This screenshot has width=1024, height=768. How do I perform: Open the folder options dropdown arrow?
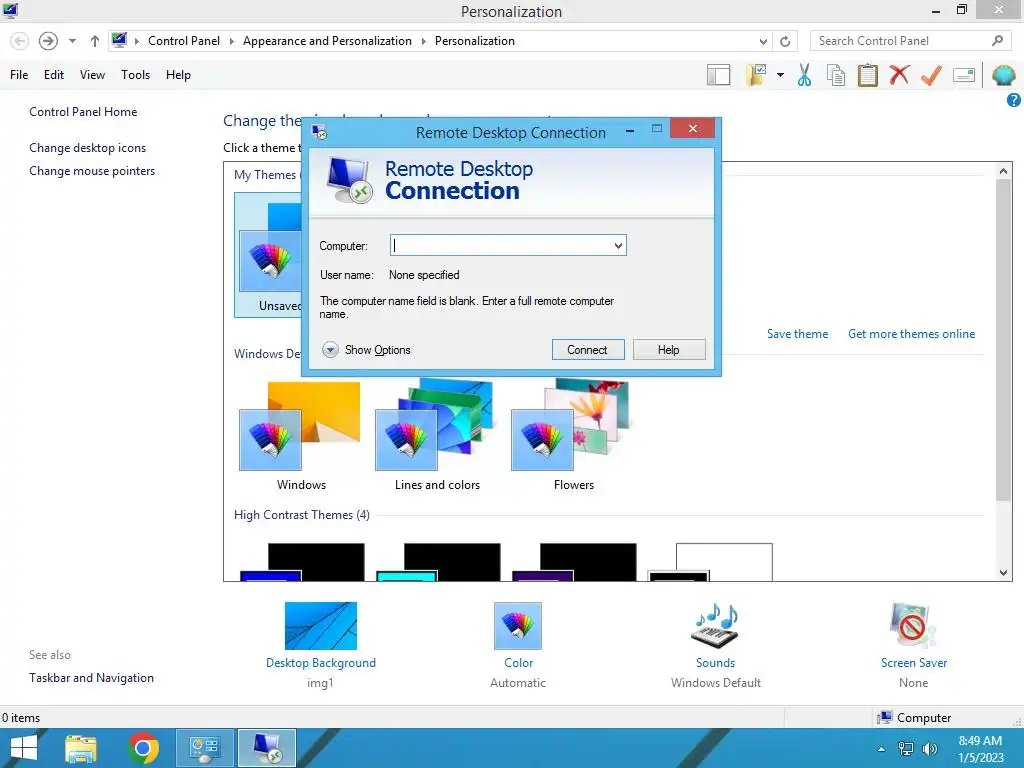pos(780,75)
